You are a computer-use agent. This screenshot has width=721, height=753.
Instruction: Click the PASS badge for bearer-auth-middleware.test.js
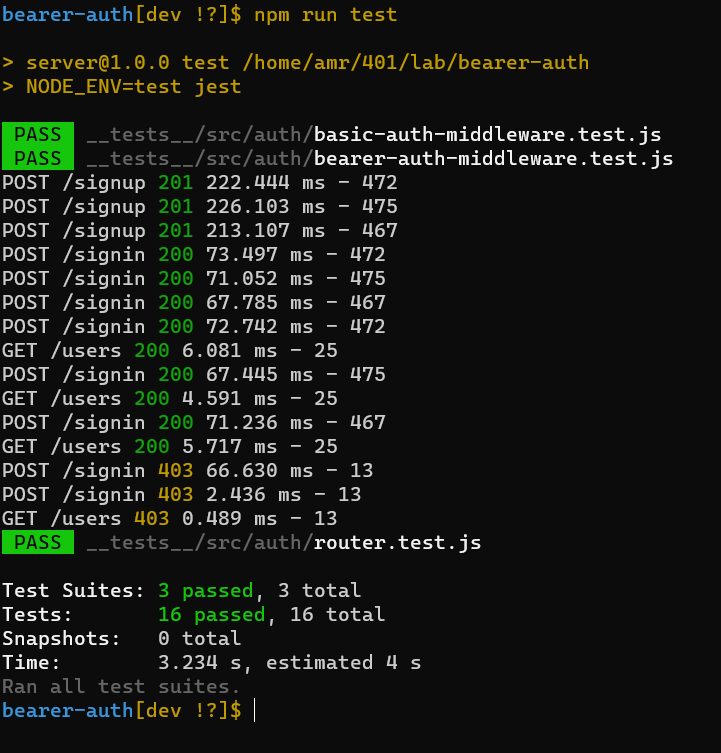pos(38,158)
